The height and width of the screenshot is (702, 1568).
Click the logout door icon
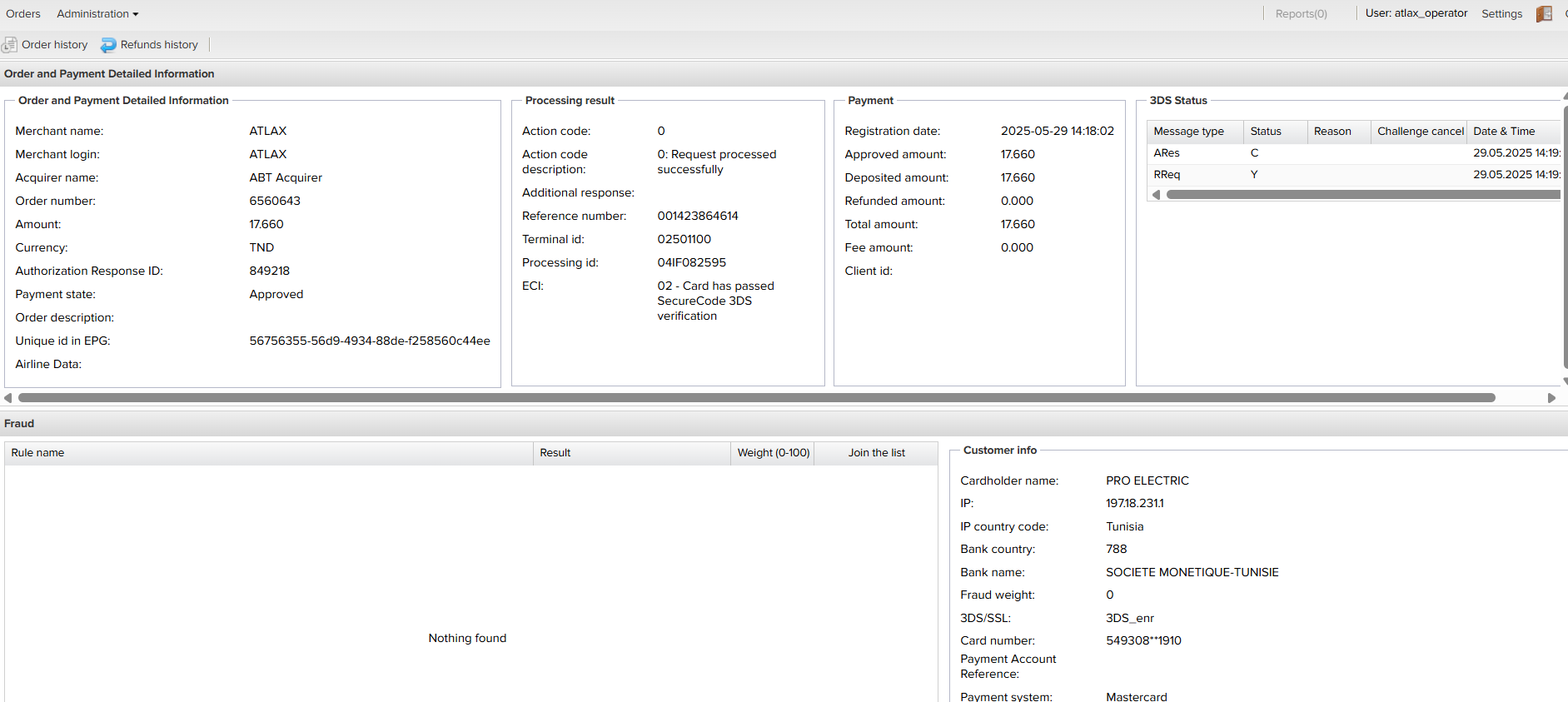pos(1544,14)
